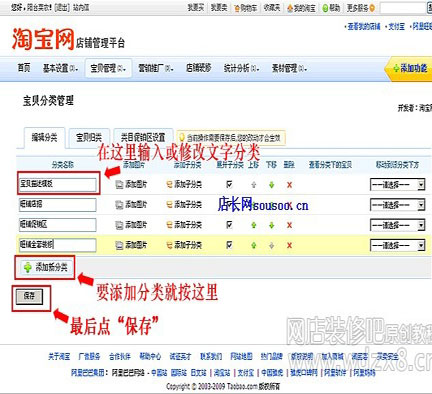The image size is (432, 394).
Task: Expand 营销推广 navigation menu
Action: tap(156, 68)
